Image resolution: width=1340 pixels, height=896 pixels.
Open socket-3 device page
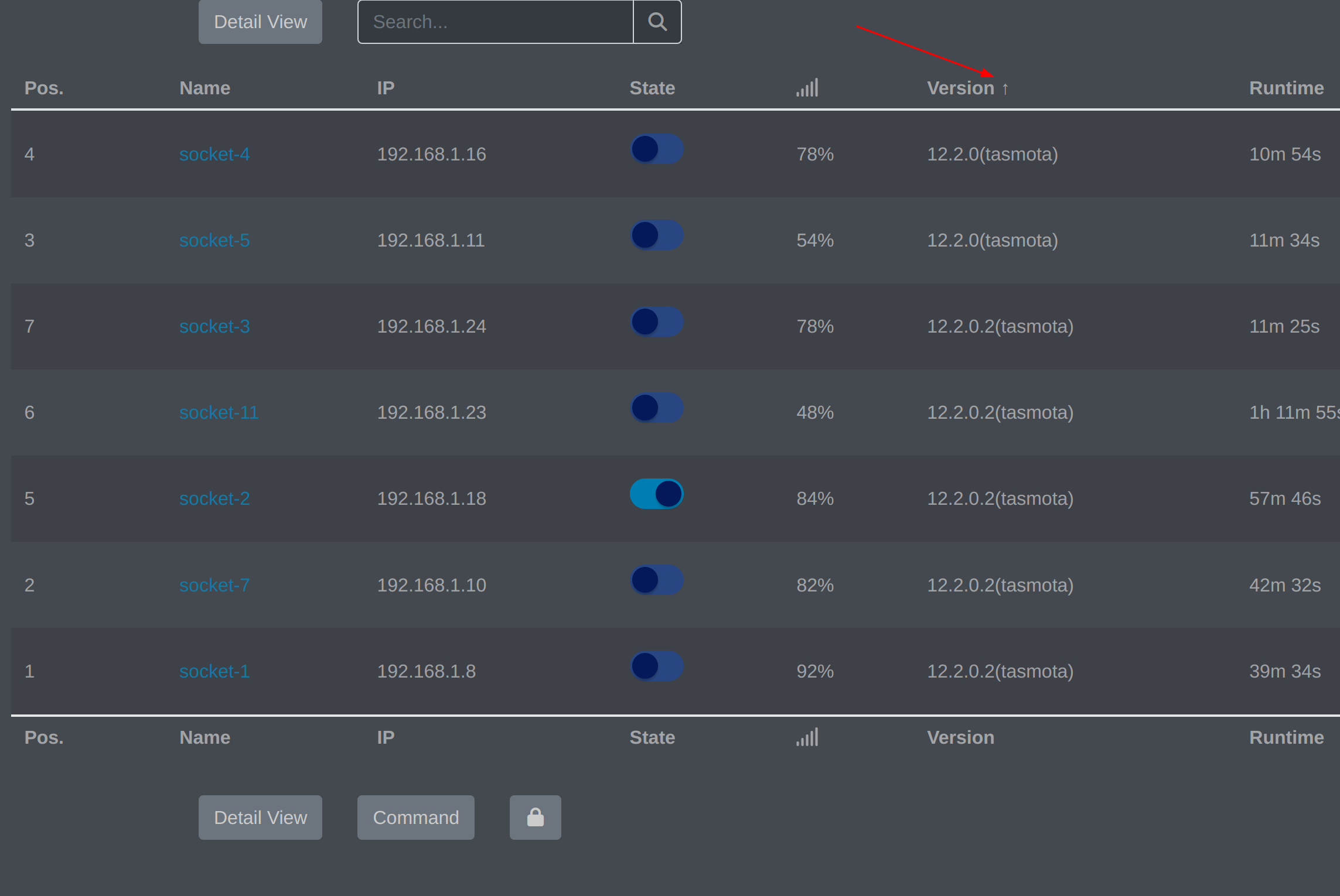click(x=214, y=326)
